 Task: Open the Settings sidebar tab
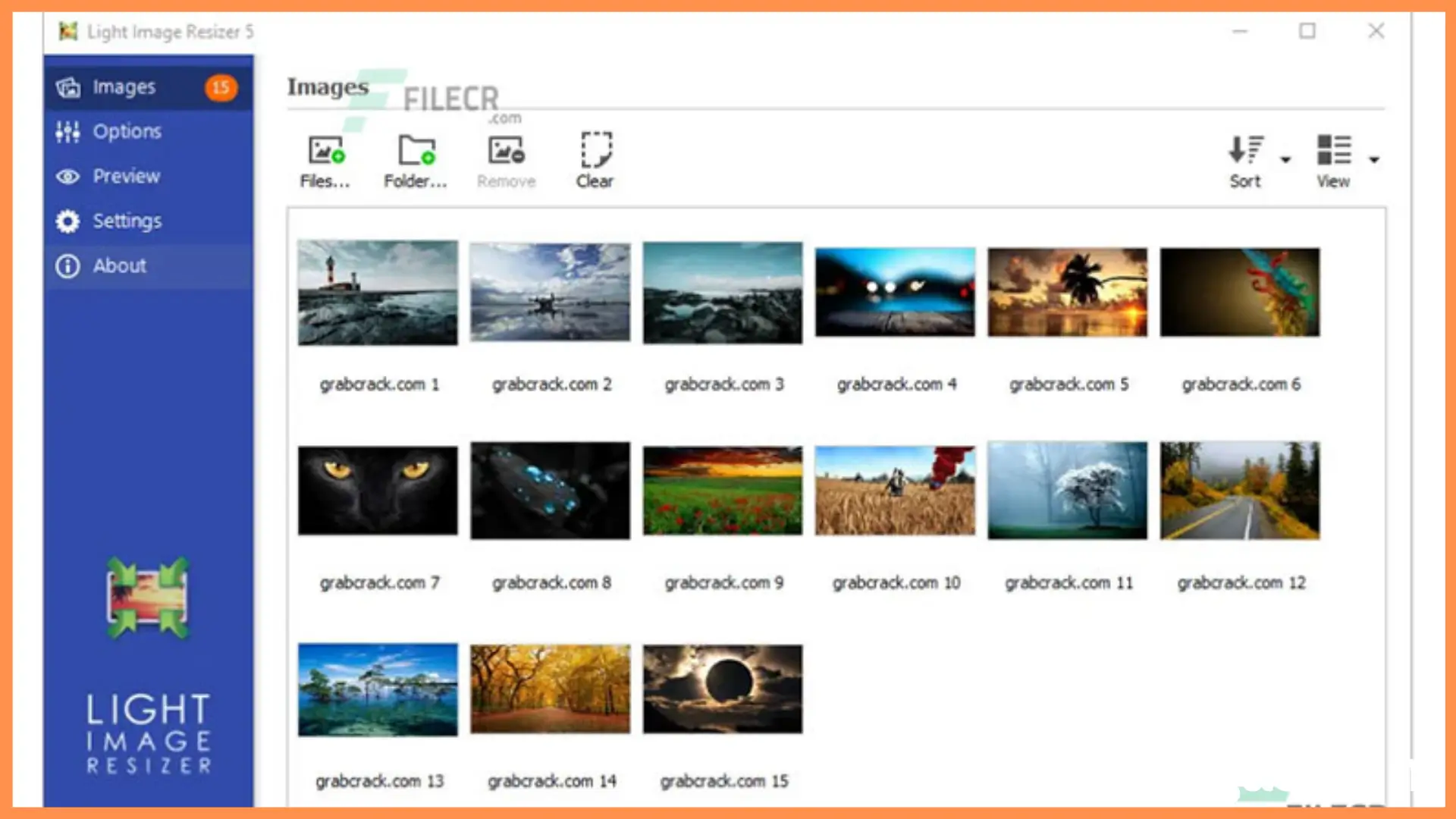(149, 221)
